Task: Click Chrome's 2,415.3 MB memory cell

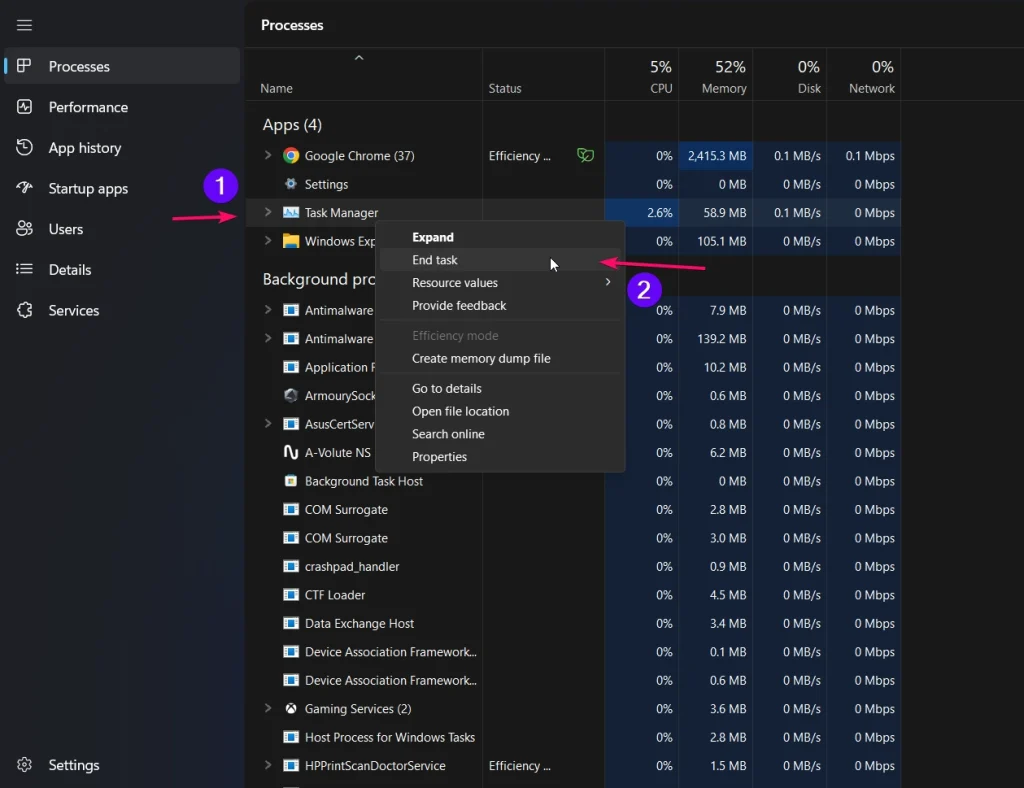Action: pos(715,155)
